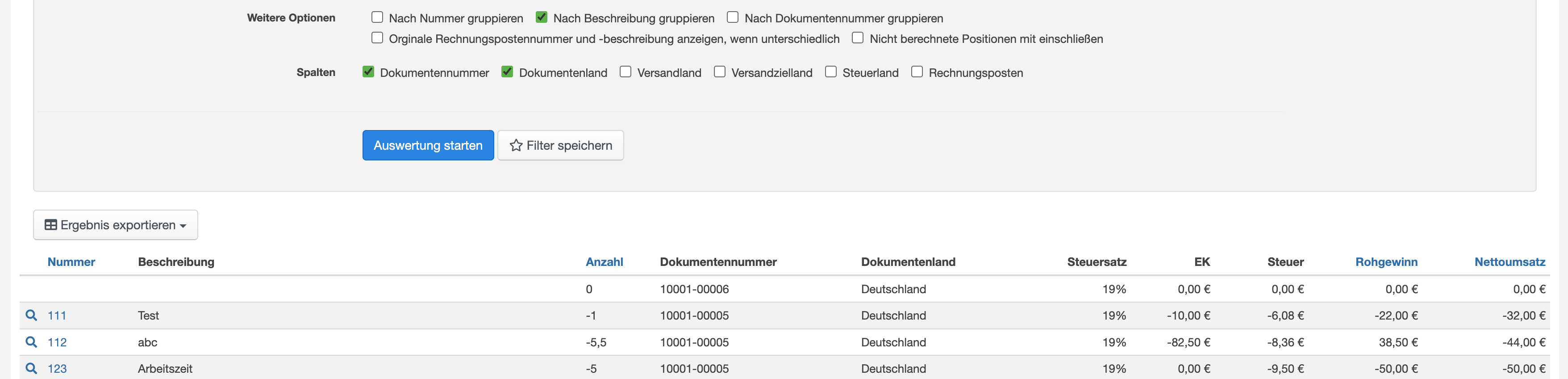This screenshot has width=1568, height=379.
Task: Click 'Filter speichern' button
Action: (561, 145)
